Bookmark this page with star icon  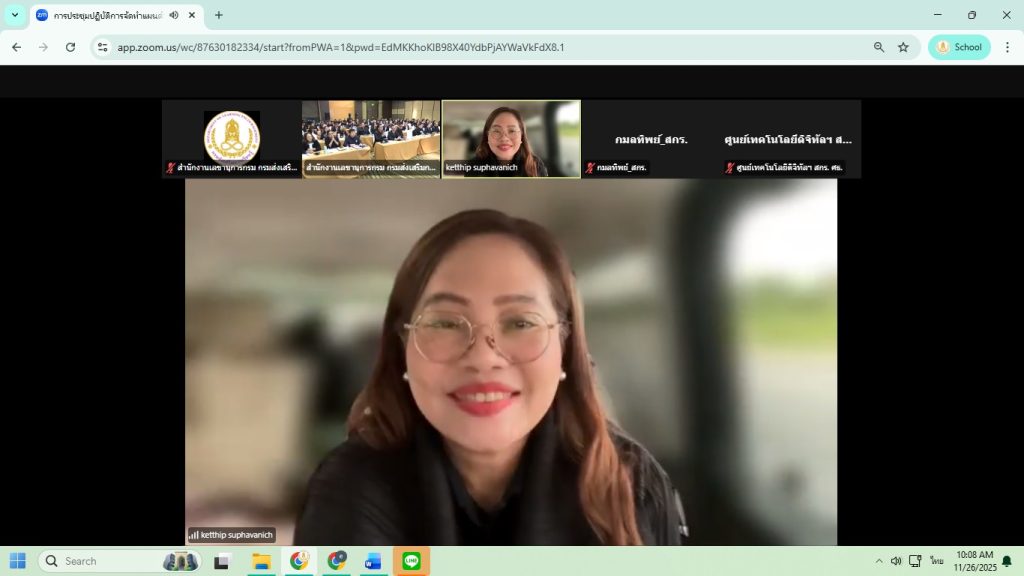(903, 47)
